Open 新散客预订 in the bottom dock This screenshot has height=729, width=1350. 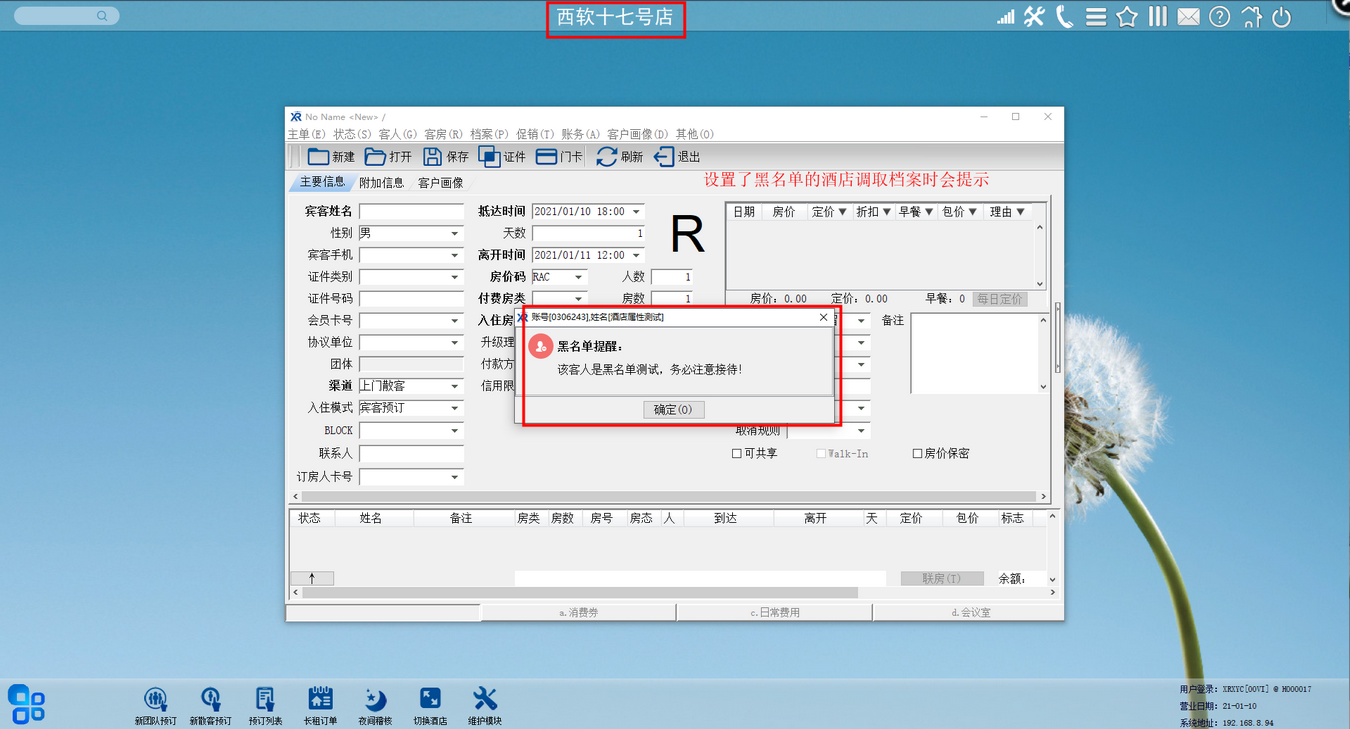pyautogui.click(x=210, y=705)
